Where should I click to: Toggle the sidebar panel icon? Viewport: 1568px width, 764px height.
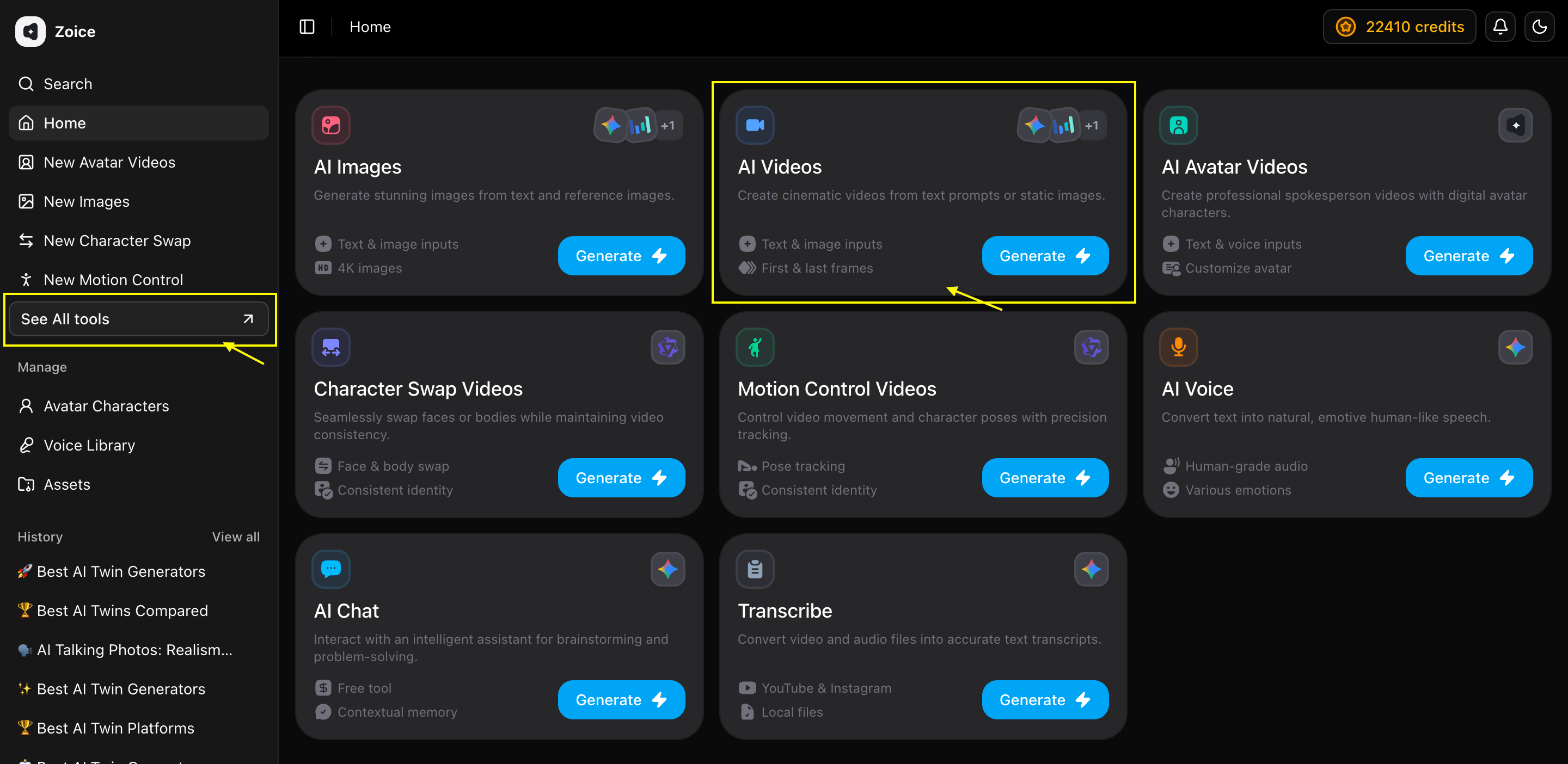point(307,27)
